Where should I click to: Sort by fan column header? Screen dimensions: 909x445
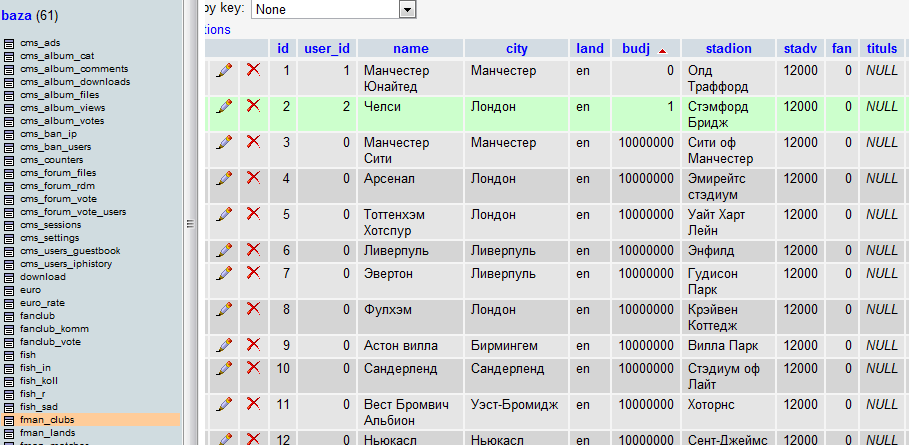click(841, 49)
